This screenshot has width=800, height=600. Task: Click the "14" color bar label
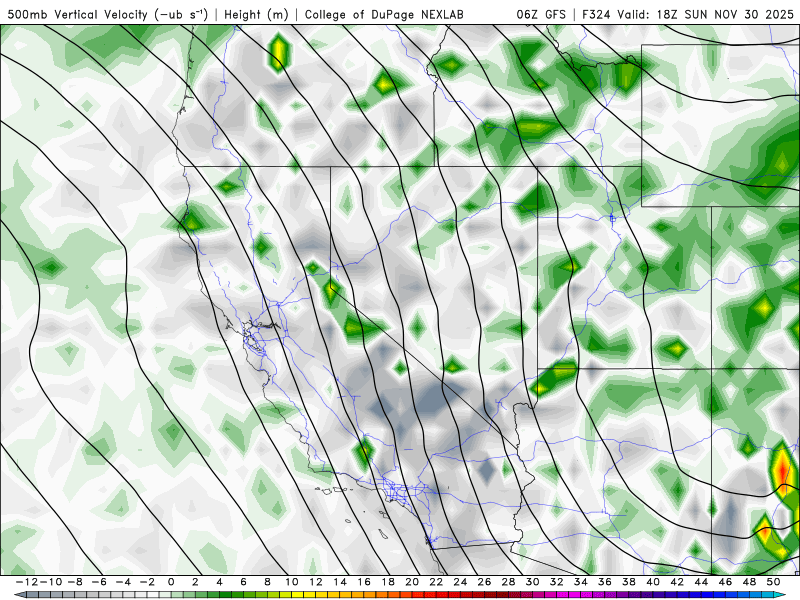(340, 582)
